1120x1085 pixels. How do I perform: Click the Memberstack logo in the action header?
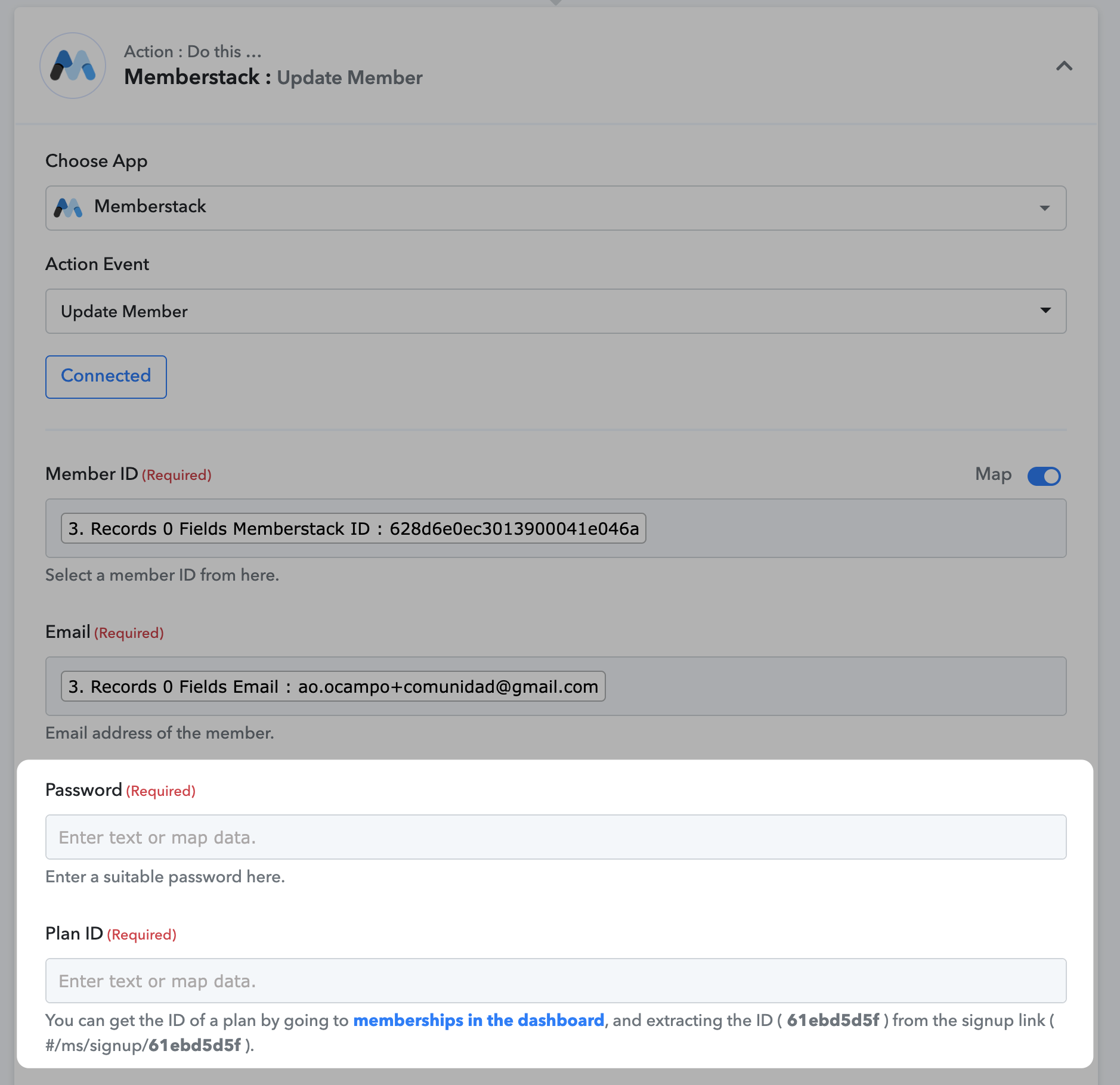(73, 66)
